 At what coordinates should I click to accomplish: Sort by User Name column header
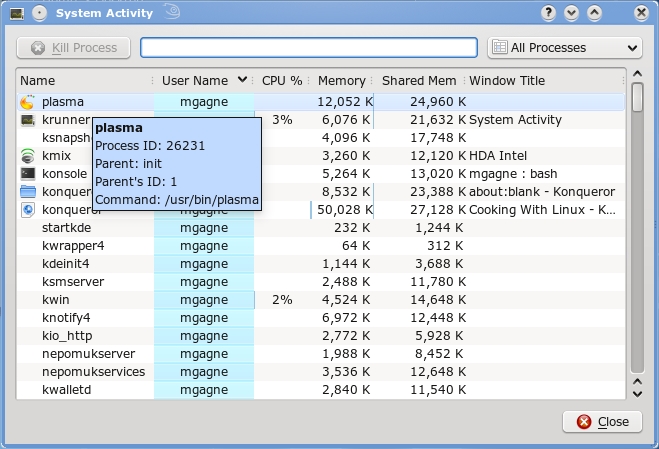pos(203,80)
